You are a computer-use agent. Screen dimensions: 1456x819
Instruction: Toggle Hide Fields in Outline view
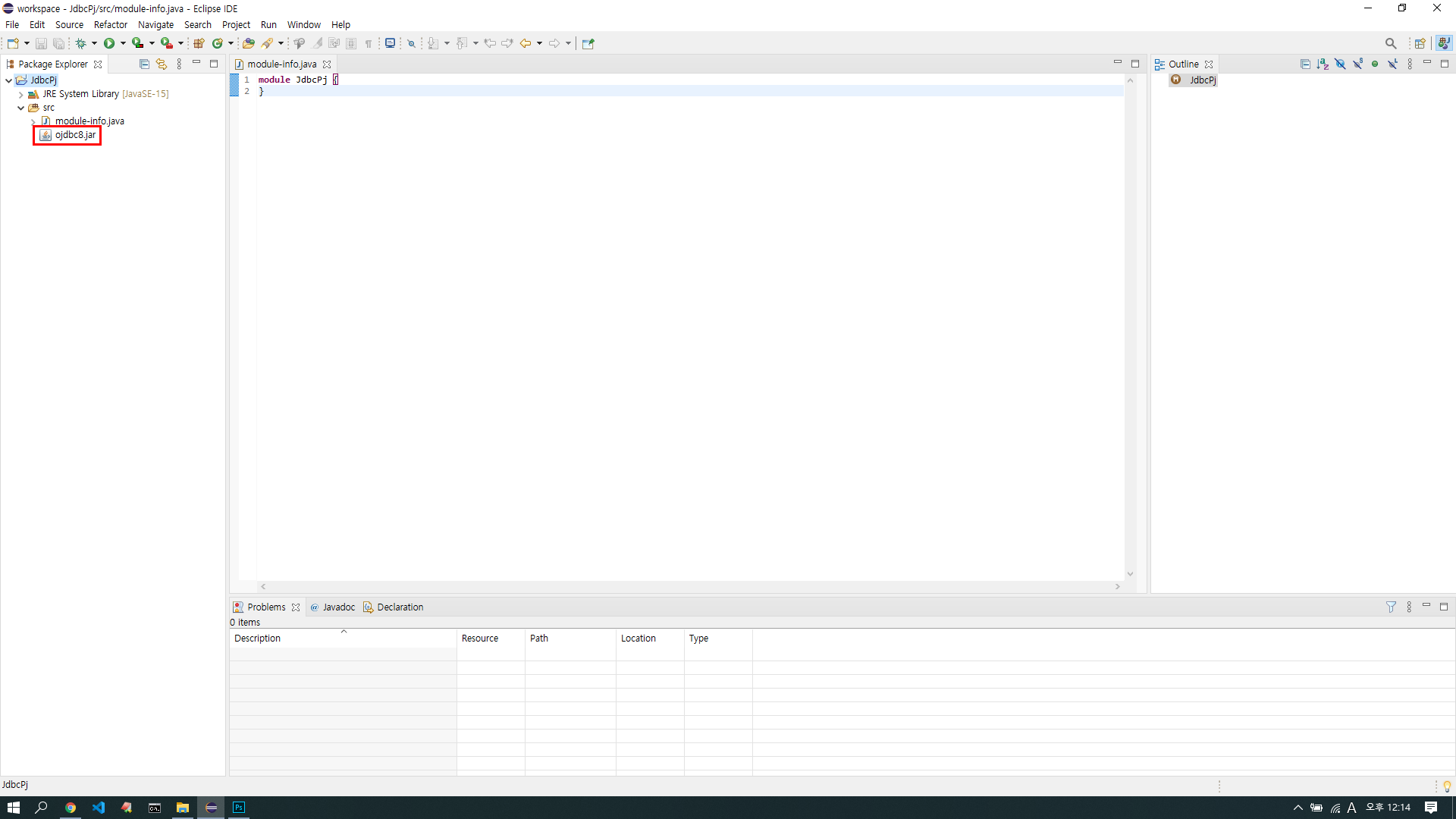tap(1340, 64)
